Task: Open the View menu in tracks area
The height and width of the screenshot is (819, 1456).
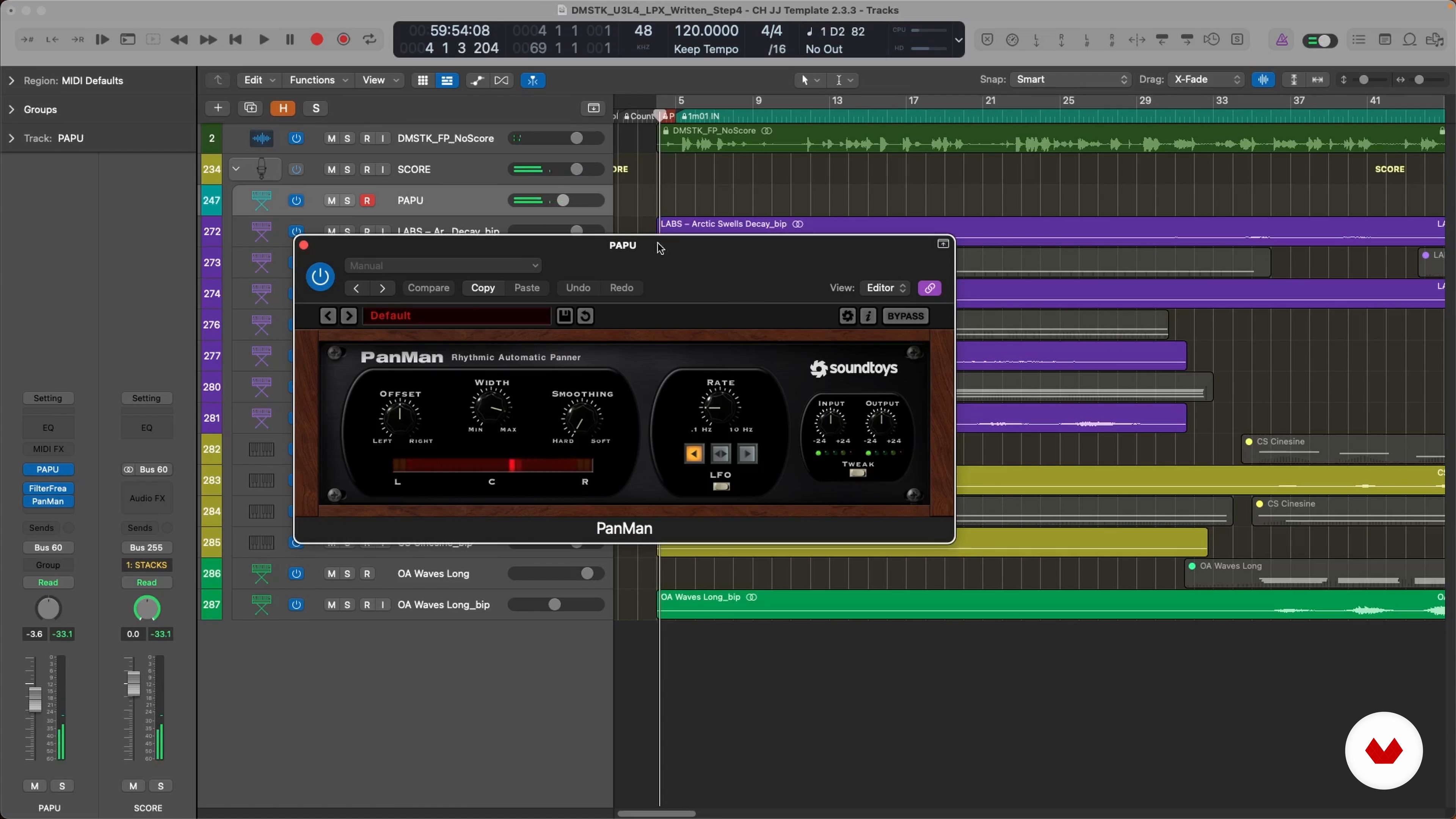Action: click(x=380, y=80)
